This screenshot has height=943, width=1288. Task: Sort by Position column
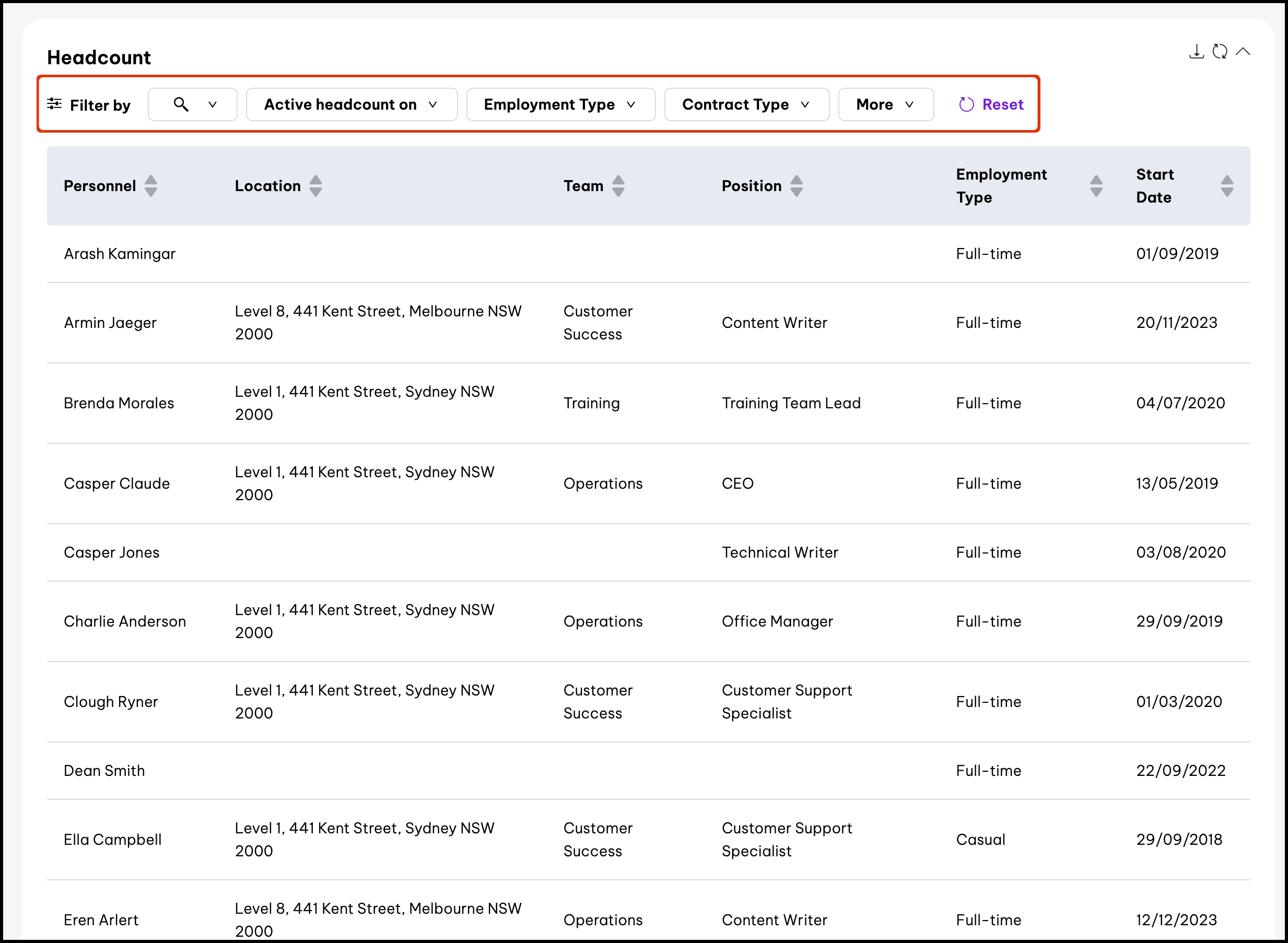tap(797, 186)
